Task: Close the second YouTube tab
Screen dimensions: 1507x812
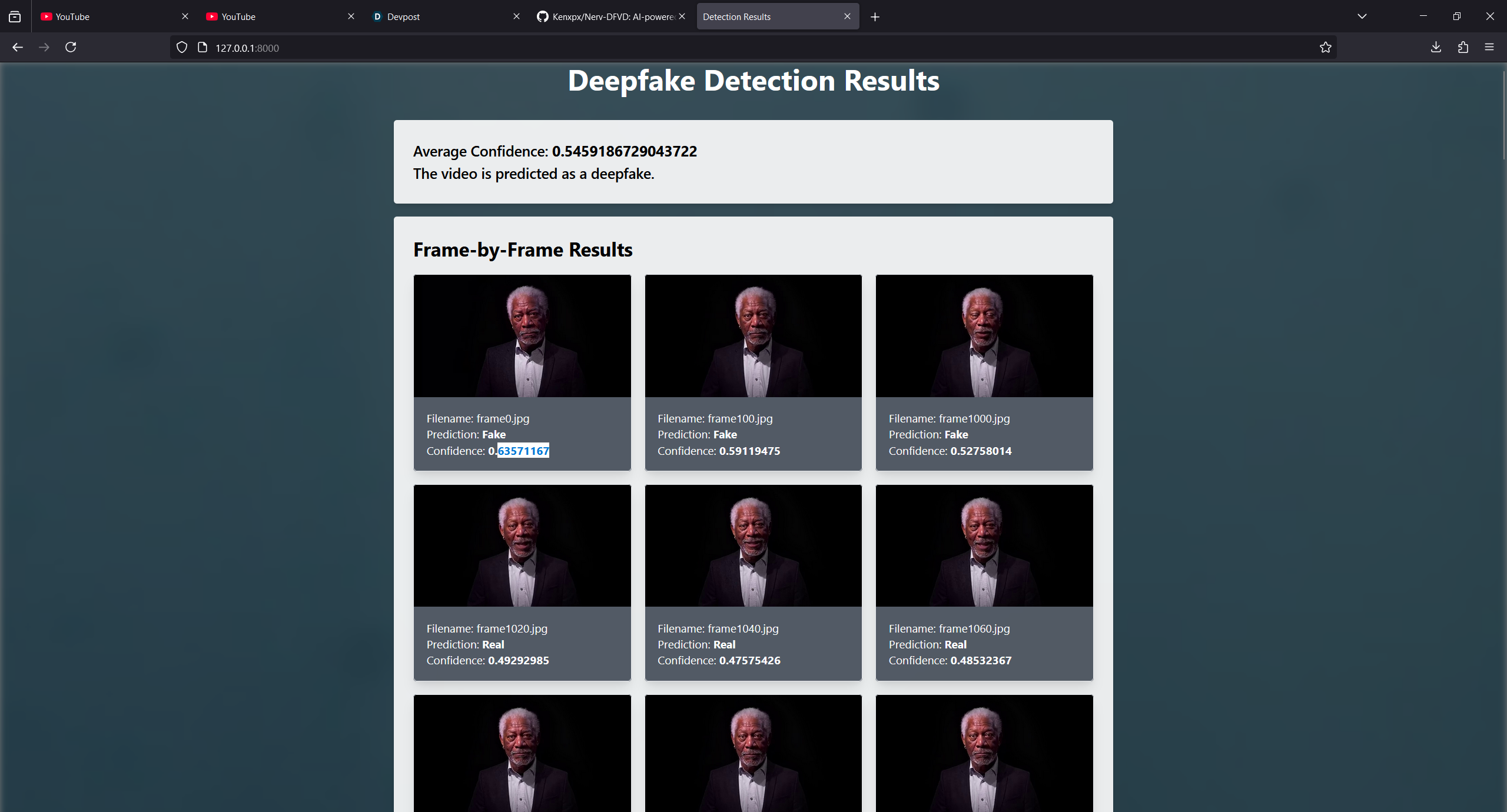Action: pyautogui.click(x=351, y=16)
